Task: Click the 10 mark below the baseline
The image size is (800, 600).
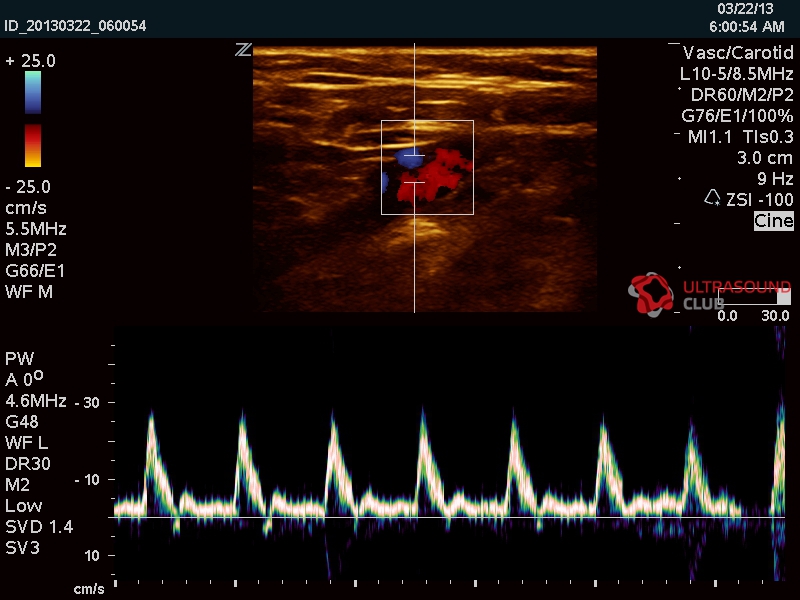Action: coord(92,556)
